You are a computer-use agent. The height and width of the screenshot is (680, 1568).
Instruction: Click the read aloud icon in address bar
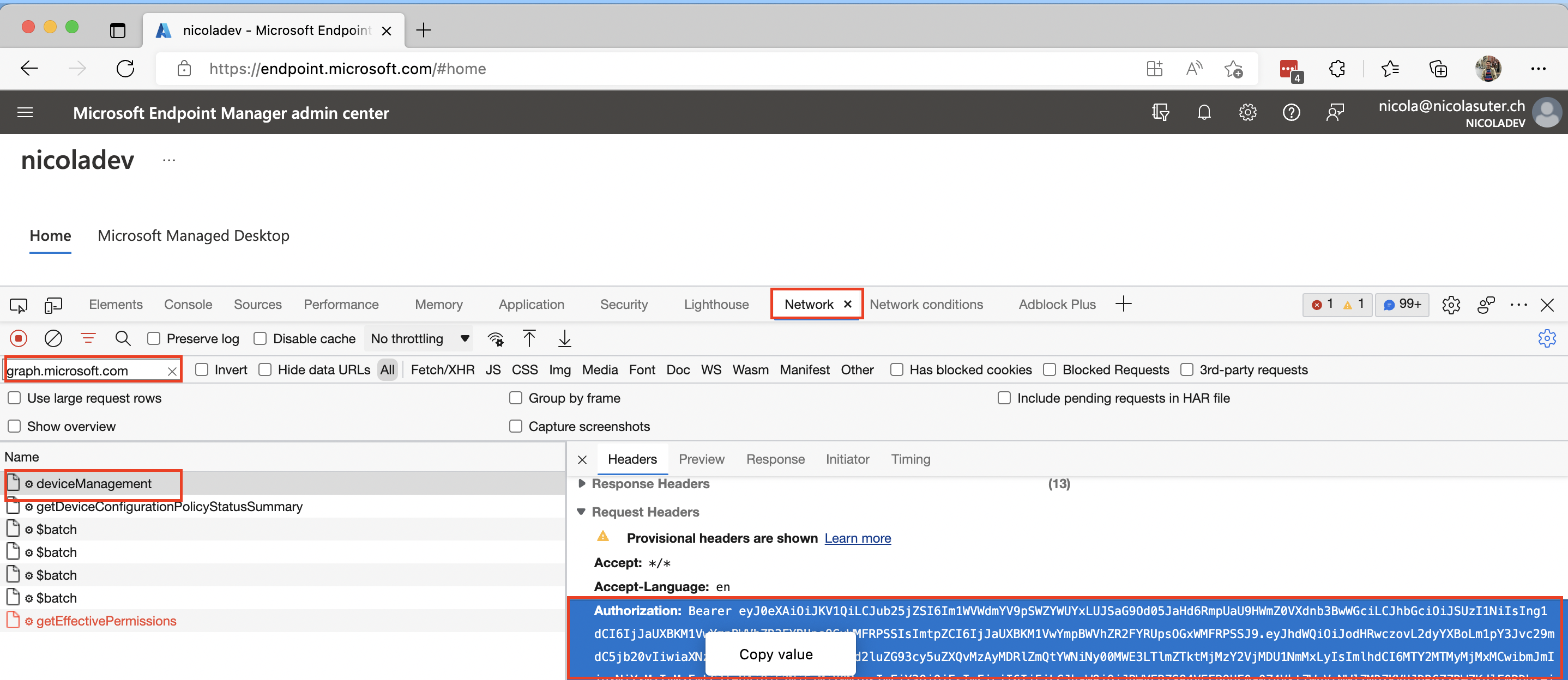tap(1194, 68)
